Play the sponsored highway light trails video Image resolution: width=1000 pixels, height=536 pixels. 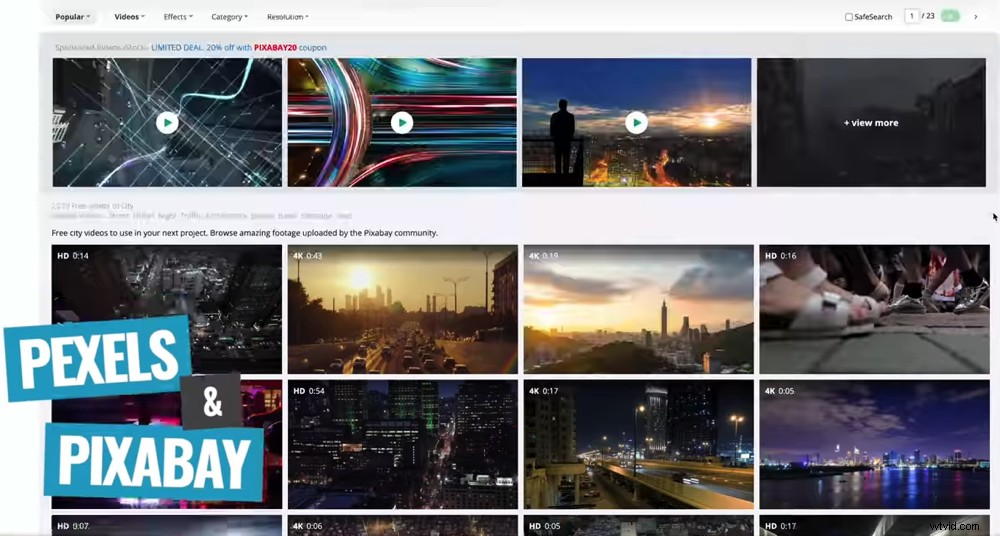tap(402, 123)
